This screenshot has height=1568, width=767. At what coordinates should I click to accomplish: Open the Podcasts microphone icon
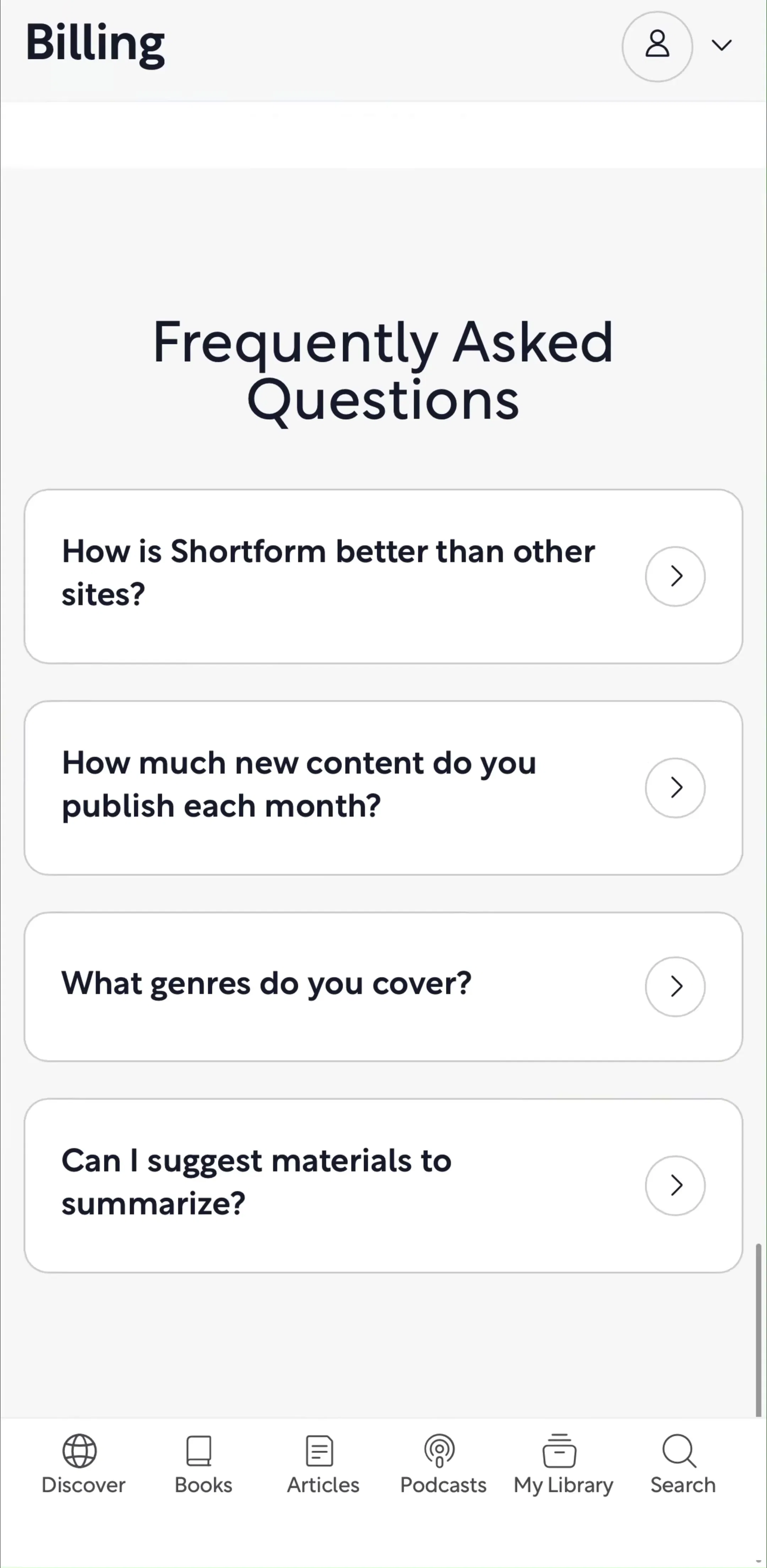pyautogui.click(x=440, y=1450)
